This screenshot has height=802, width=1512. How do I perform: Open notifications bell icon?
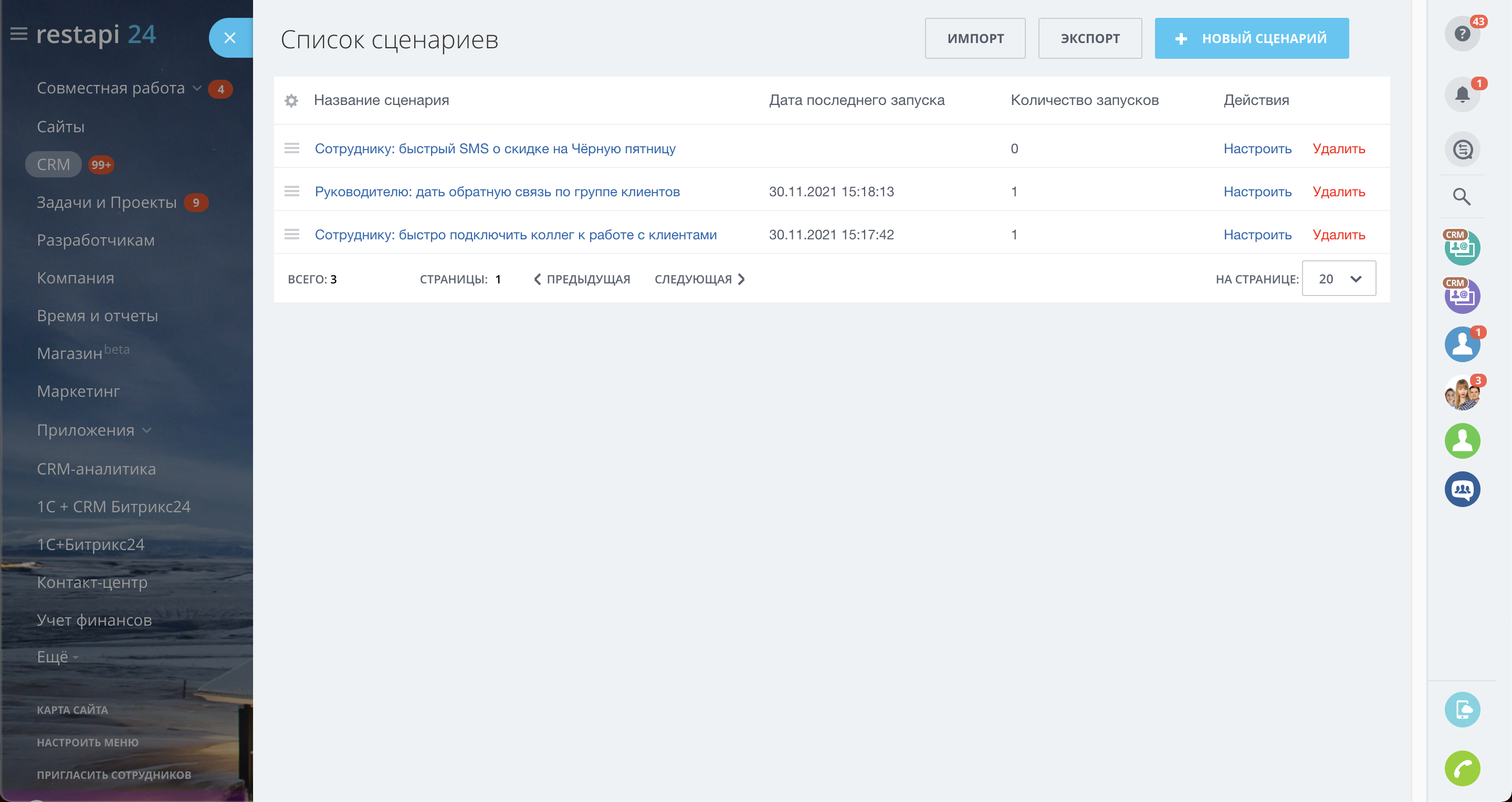[1462, 94]
